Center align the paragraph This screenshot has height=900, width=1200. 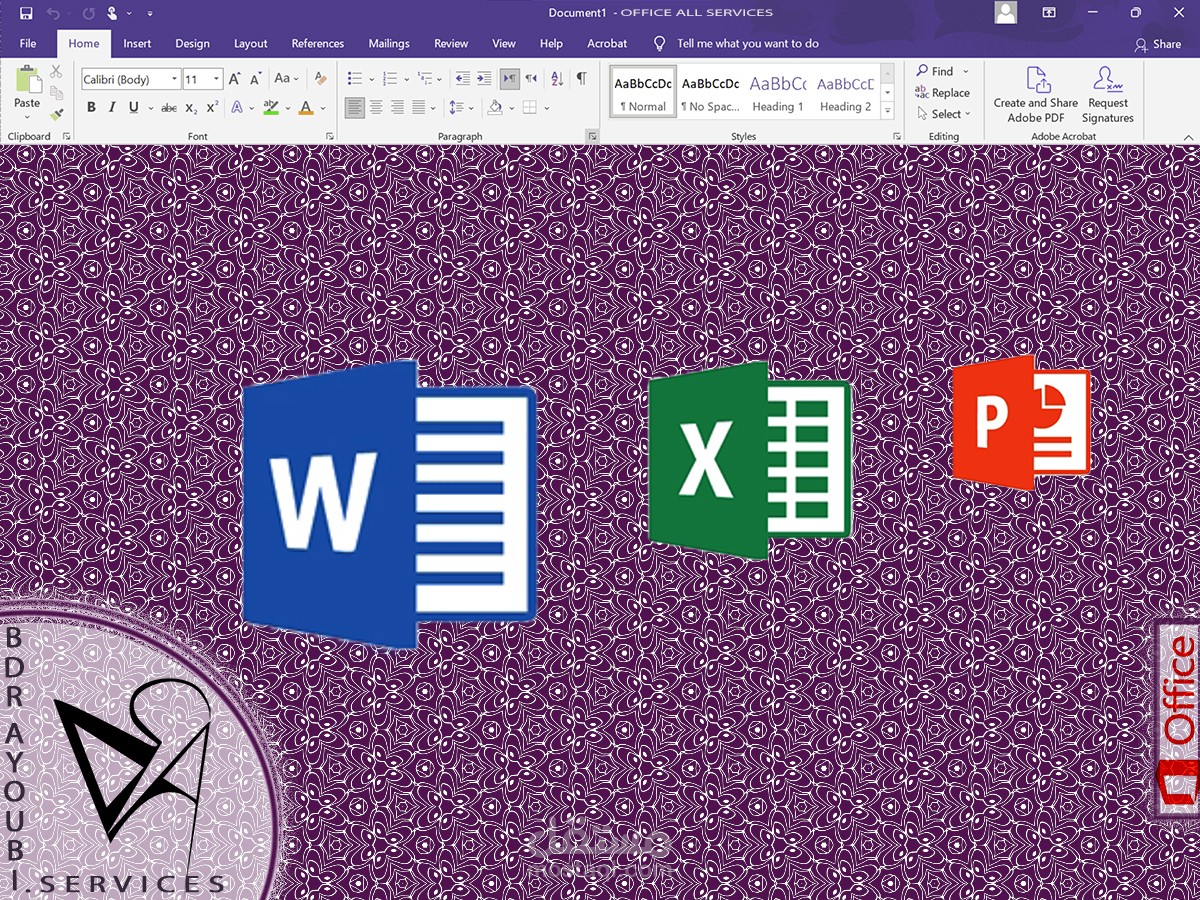[376, 107]
